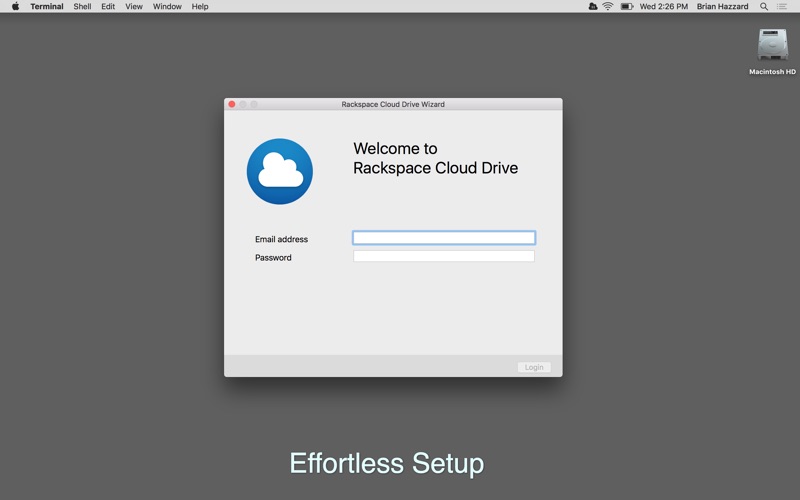The image size is (800, 500).
Task: Click the Password input field
Action: pyautogui.click(x=444, y=256)
